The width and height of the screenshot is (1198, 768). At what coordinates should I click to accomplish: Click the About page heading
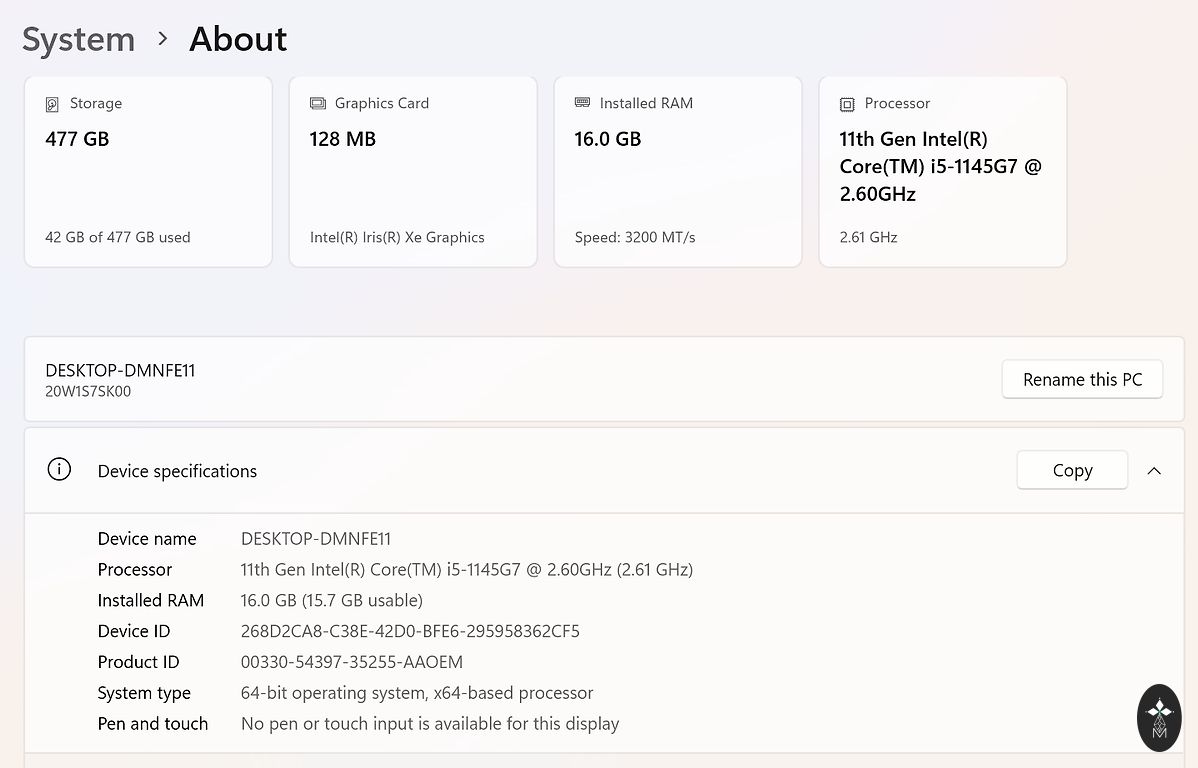238,40
